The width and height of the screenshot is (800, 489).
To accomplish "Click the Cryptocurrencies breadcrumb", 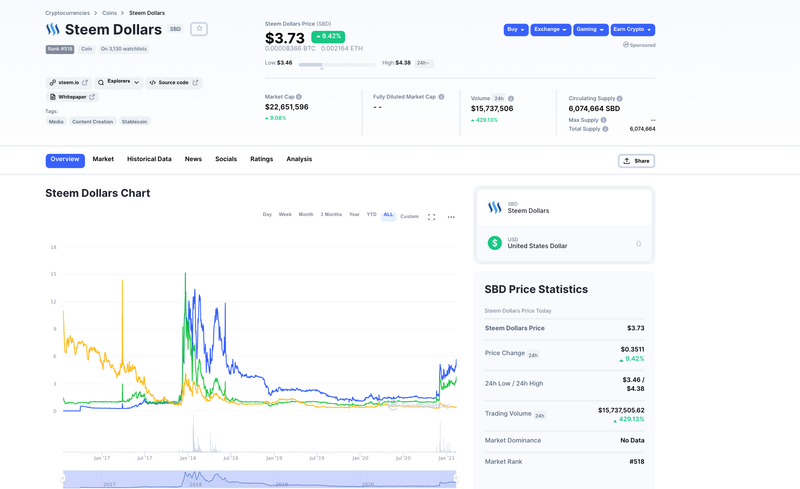I will coord(67,13).
